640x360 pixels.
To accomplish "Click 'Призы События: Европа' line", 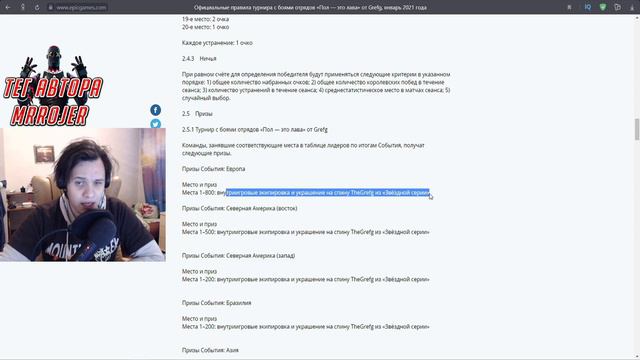I will click(x=213, y=169).
